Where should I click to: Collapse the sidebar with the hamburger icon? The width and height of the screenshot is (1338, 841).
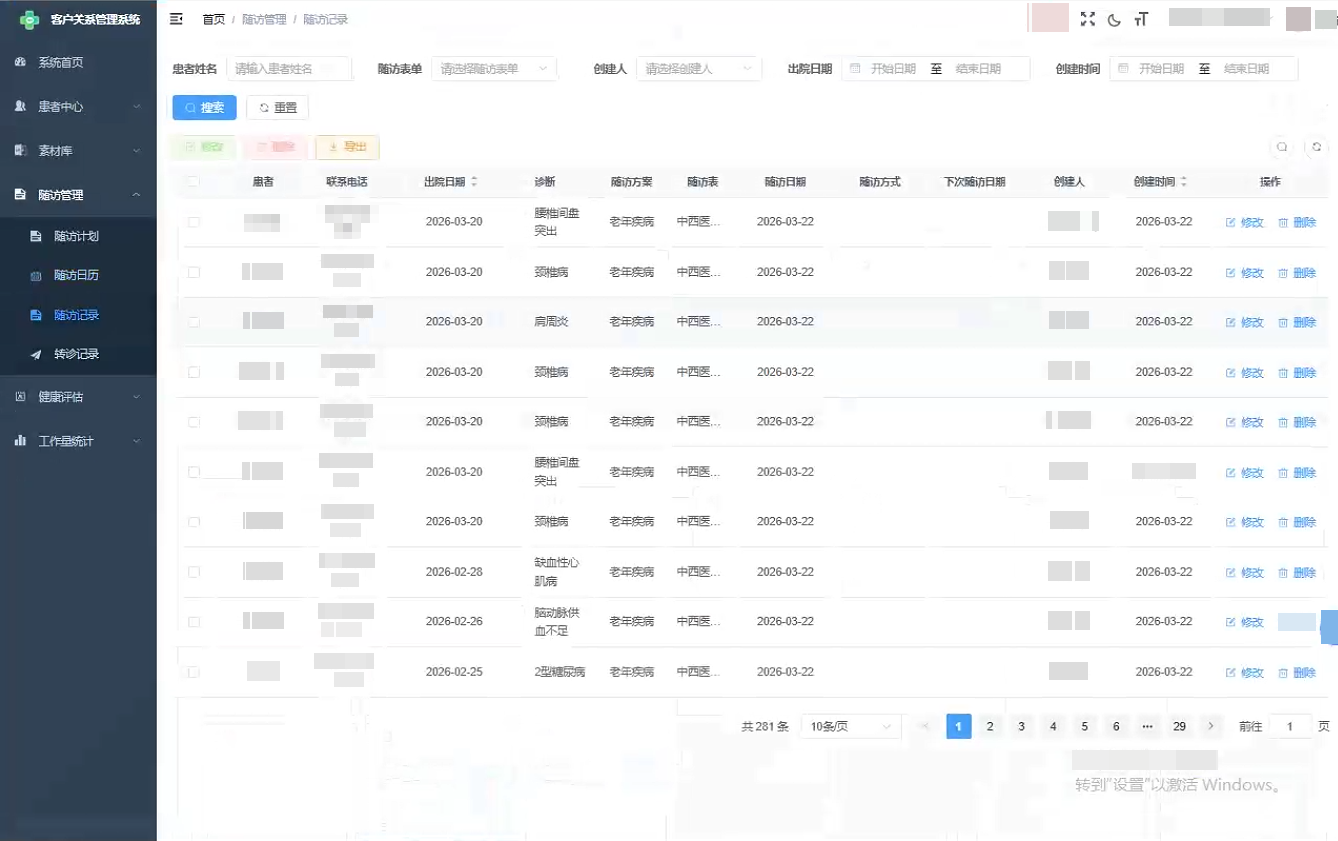(177, 19)
